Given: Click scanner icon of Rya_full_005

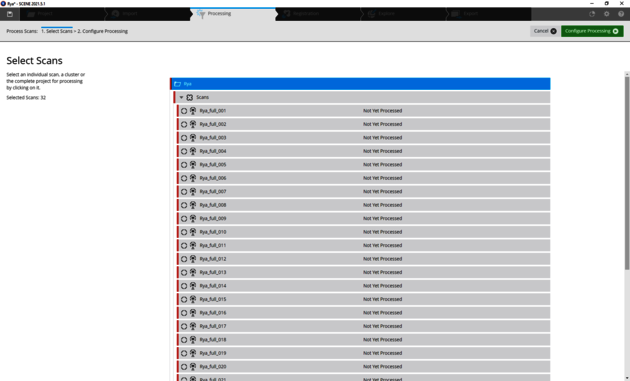Looking at the screenshot, I should tap(193, 164).
